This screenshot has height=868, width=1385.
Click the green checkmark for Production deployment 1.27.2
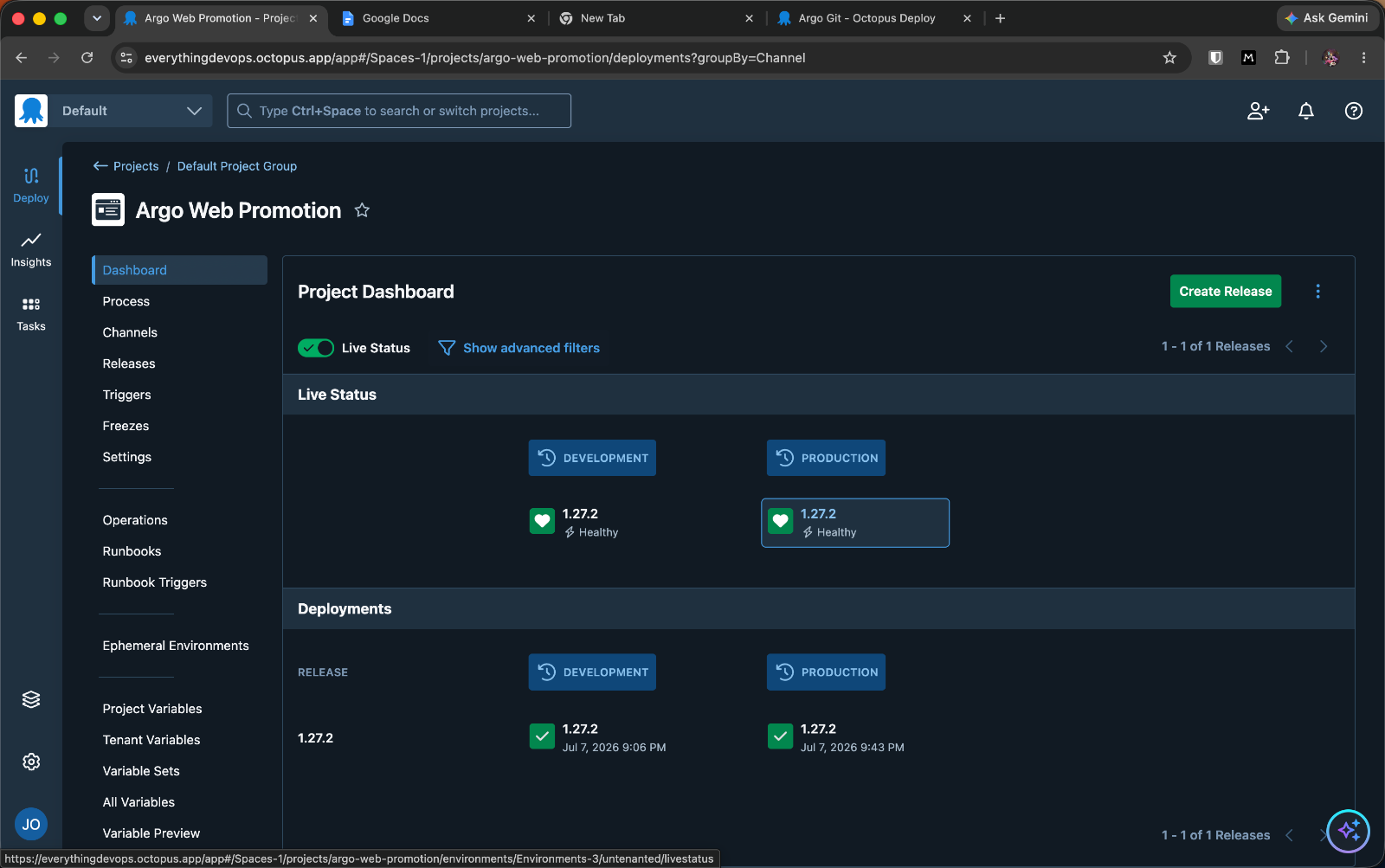(780, 736)
